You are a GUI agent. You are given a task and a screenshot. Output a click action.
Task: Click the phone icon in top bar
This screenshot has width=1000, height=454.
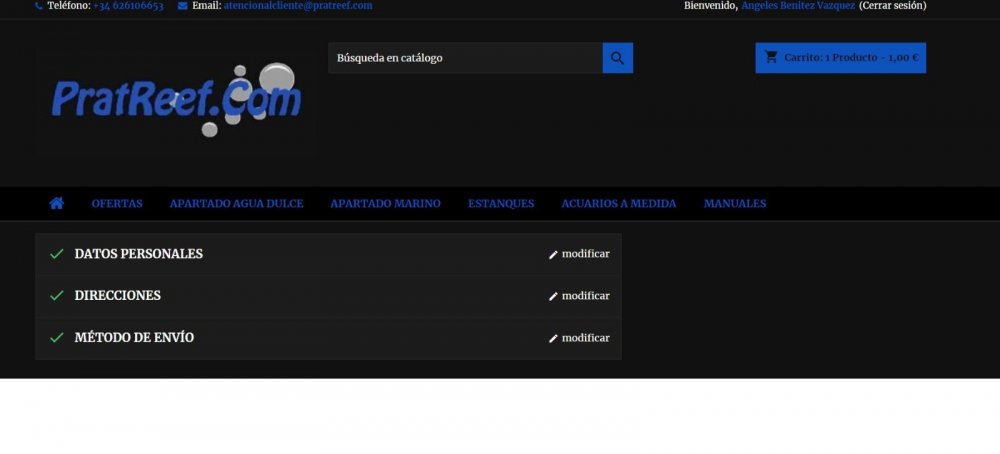pos(39,6)
